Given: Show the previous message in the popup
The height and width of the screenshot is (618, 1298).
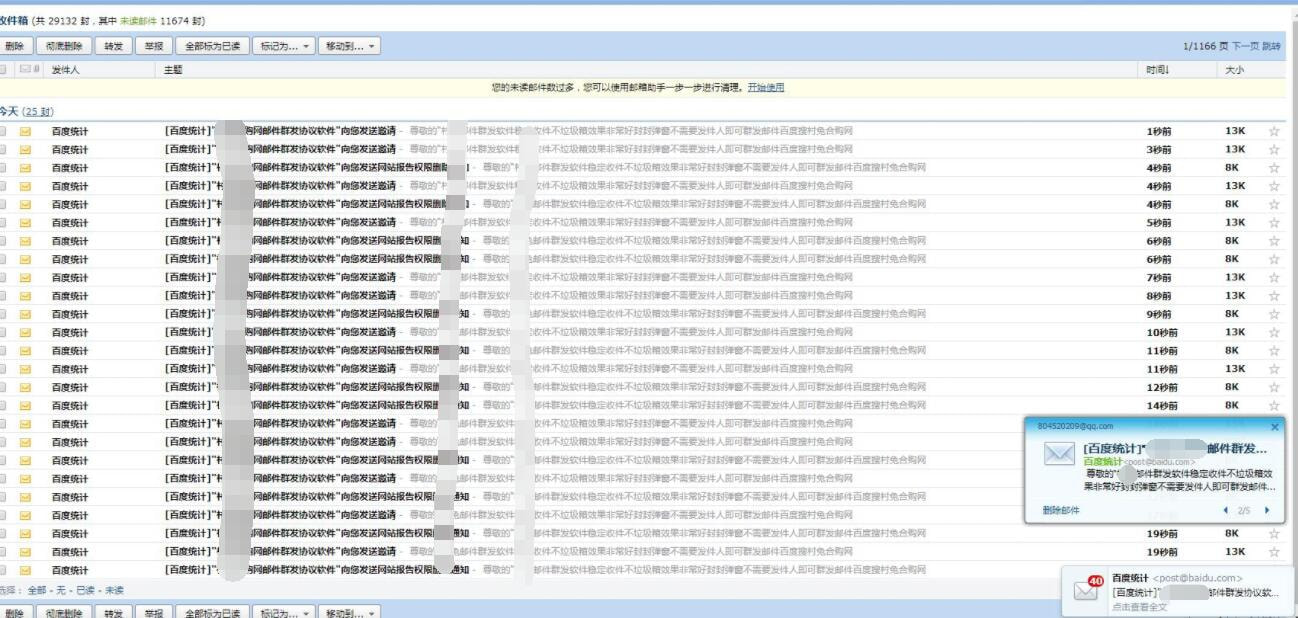Looking at the screenshot, I should 1227,510.
